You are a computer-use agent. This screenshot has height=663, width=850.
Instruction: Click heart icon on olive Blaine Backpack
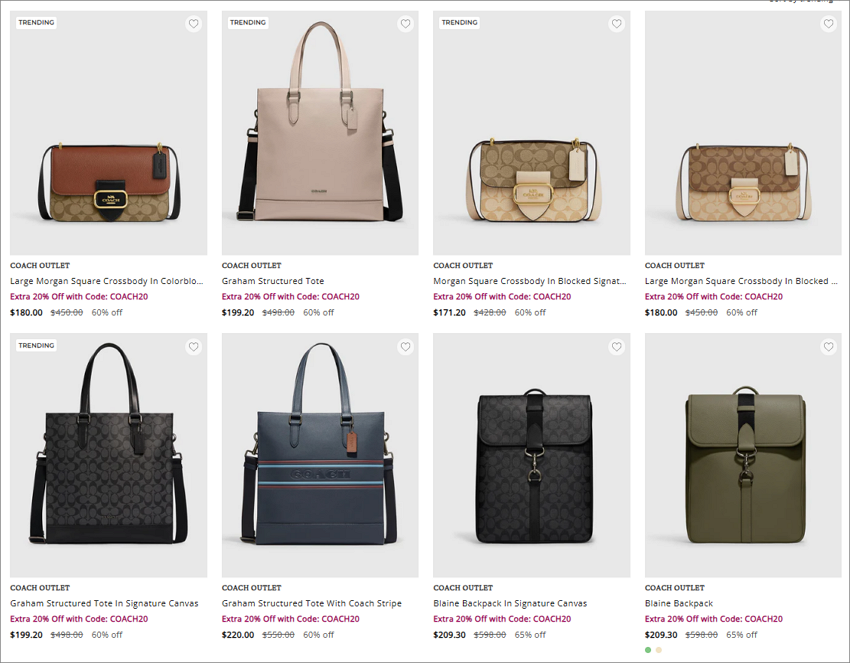coord(828,347)
